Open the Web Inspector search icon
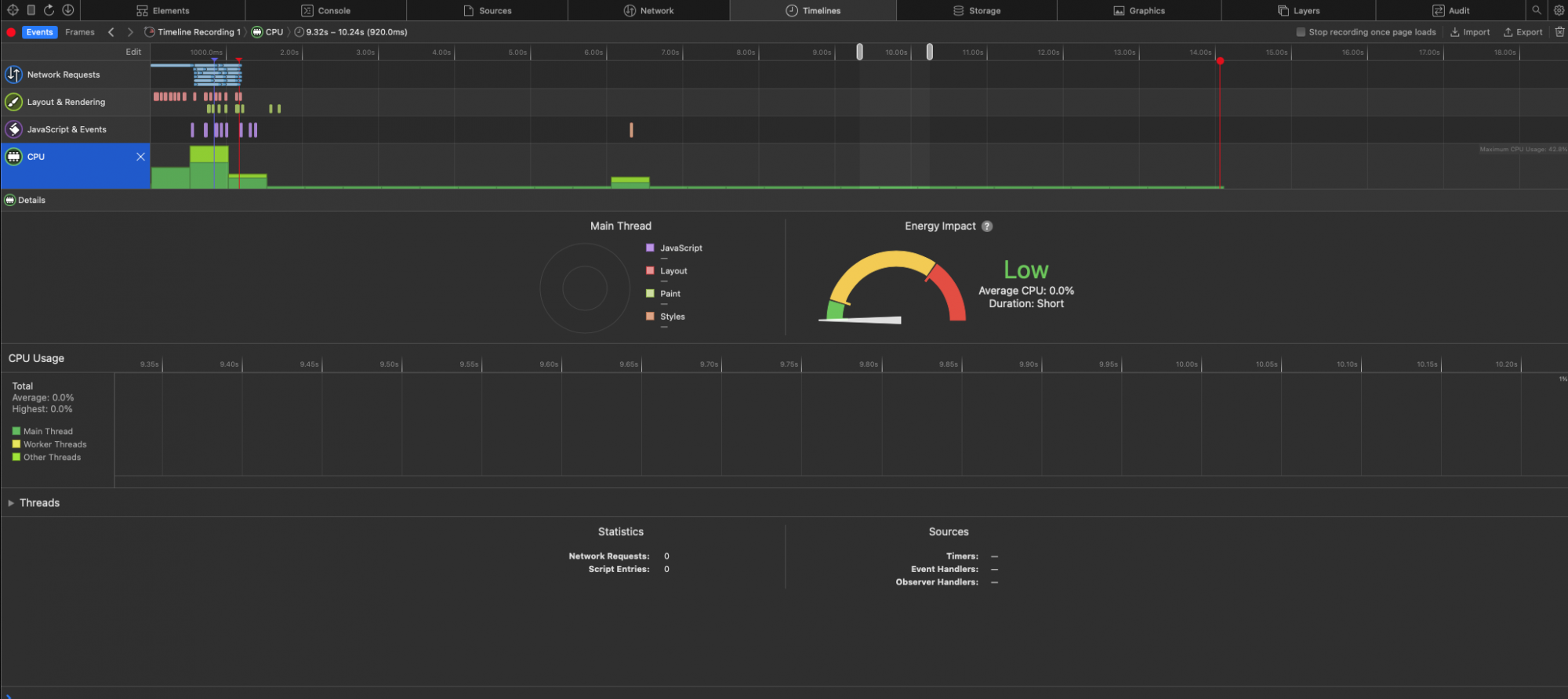This screenshot has width=1568, height=699. click(x=1537, y=10)
